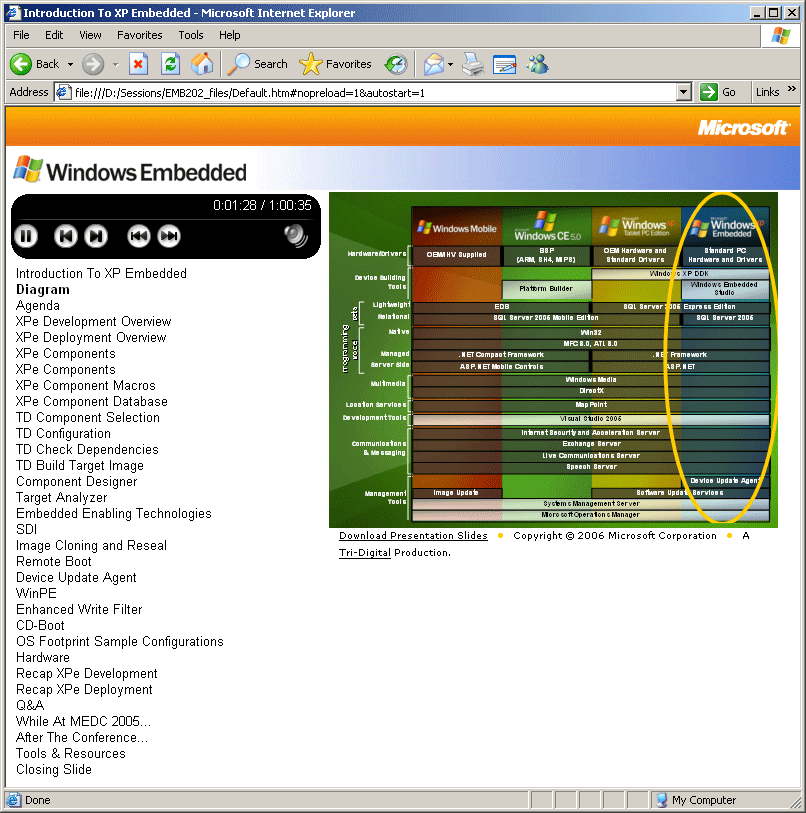
Task: Open the Device Update Agent slide
Action: pos(76,578)
